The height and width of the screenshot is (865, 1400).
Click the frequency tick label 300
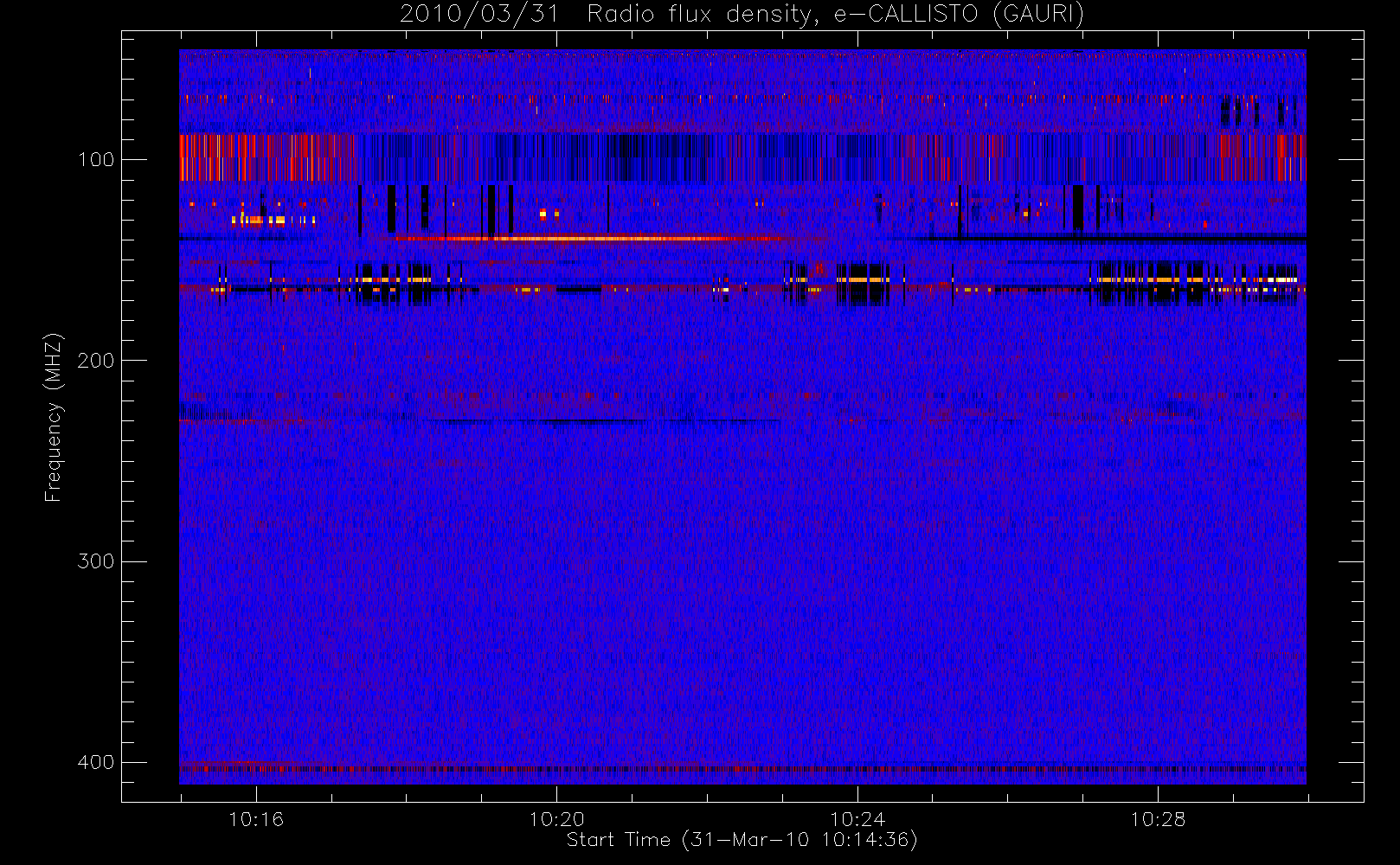95,561
